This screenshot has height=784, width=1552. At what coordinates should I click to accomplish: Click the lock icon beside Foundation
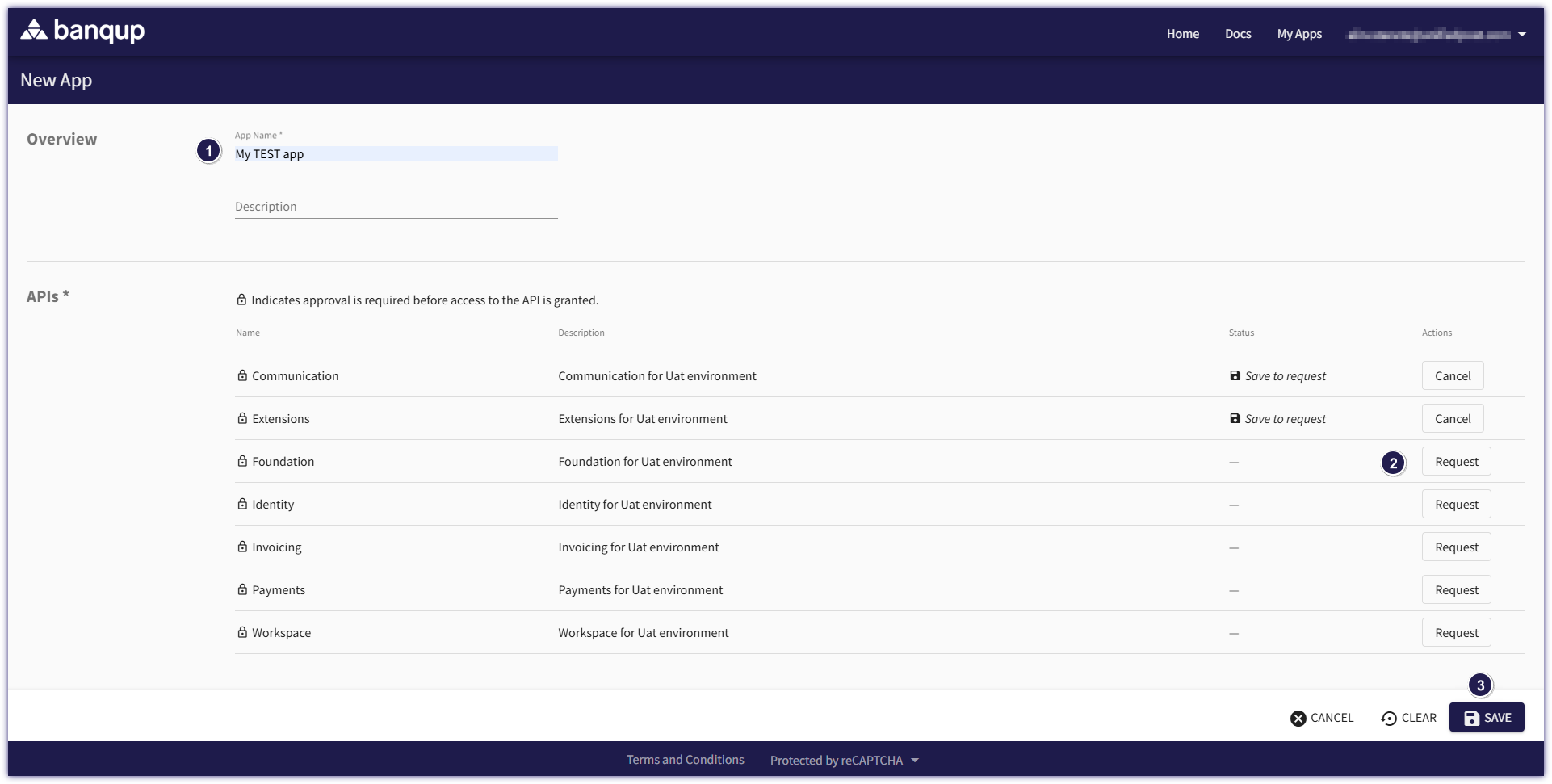click(242, 461)
